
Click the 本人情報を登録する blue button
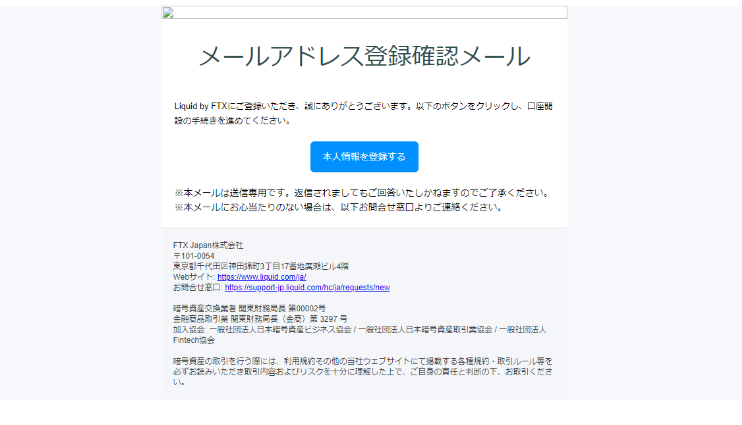click(364, 157)
